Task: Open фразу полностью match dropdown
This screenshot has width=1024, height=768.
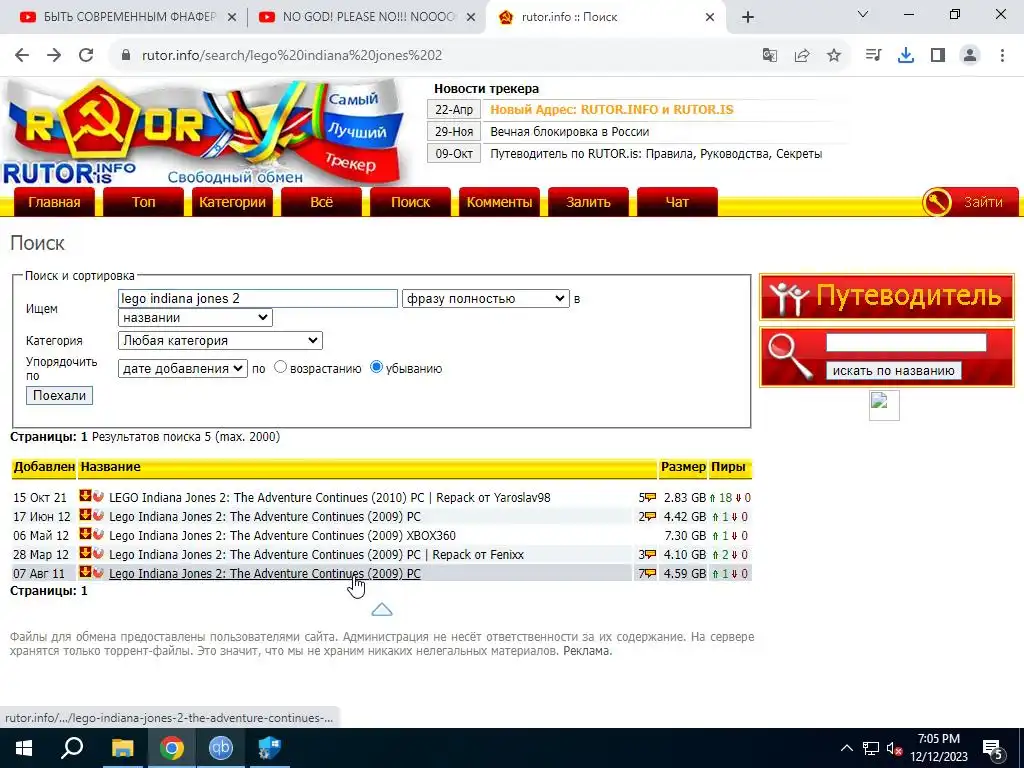Action: coord(486,298)
